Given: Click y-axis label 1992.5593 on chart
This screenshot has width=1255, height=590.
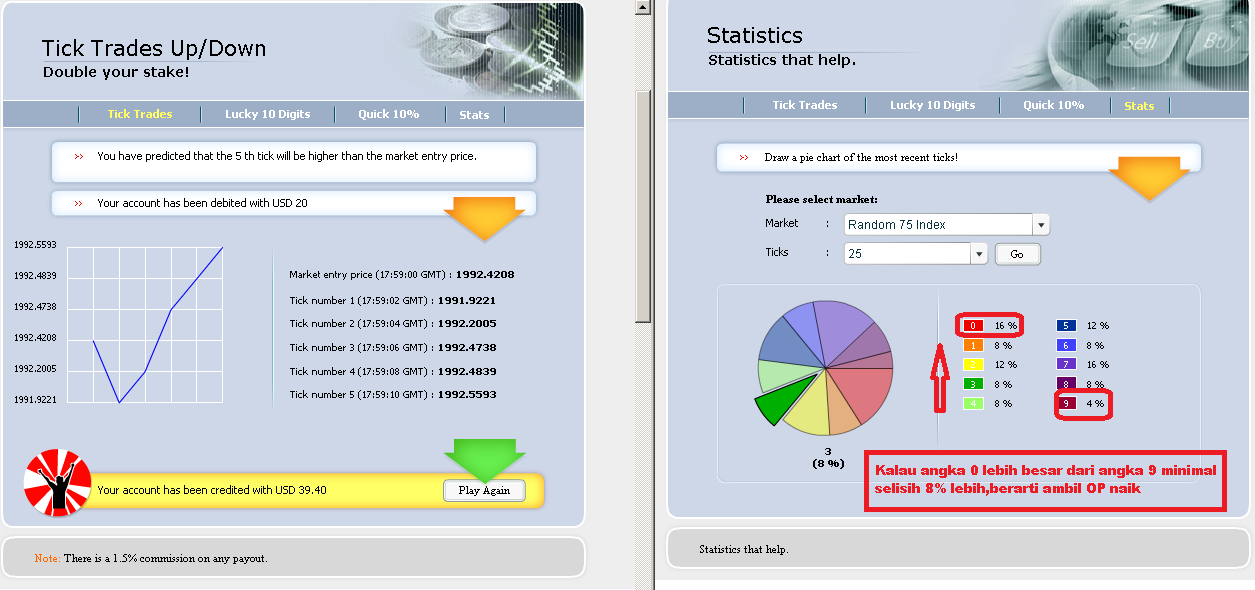Looking at the screenshot, I should 35,245.
